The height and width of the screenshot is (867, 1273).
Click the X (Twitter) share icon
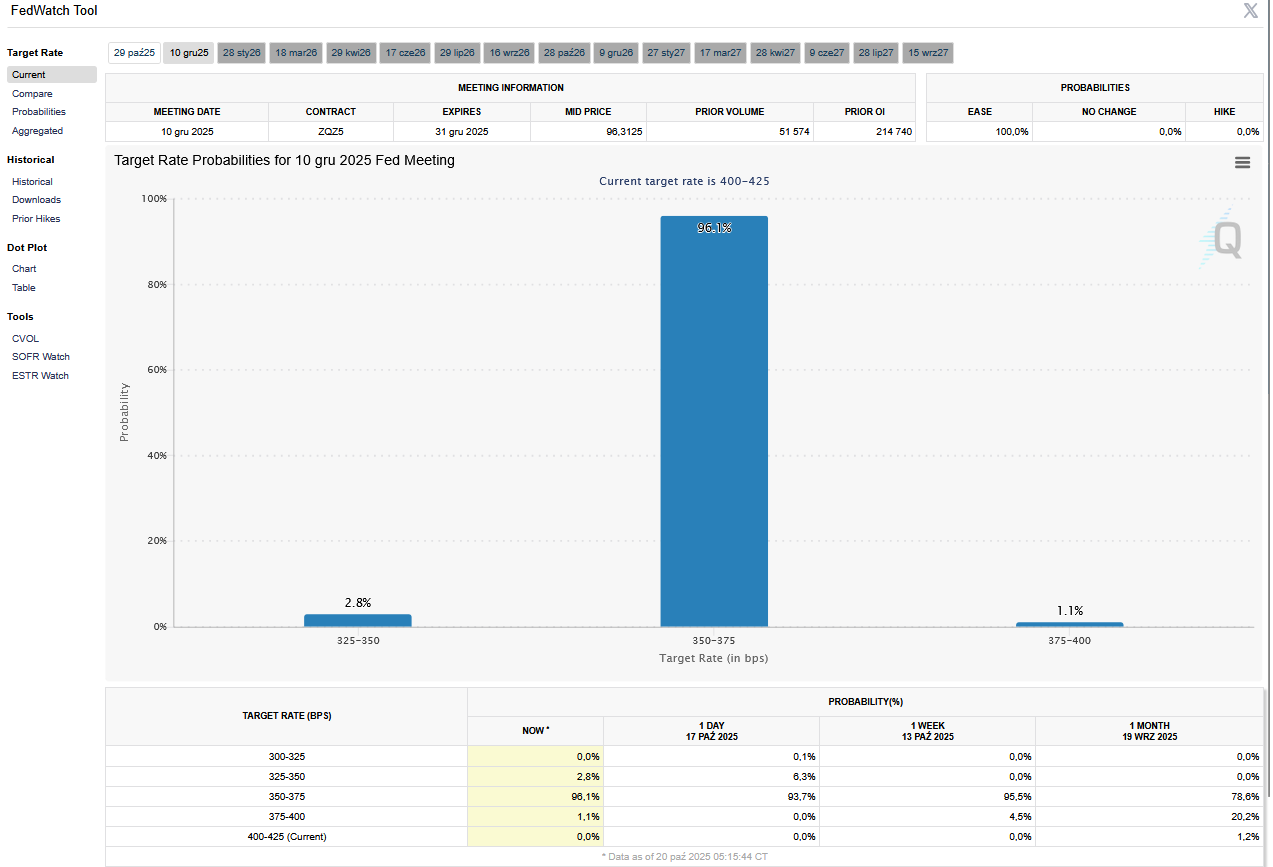click(1250, 11)
